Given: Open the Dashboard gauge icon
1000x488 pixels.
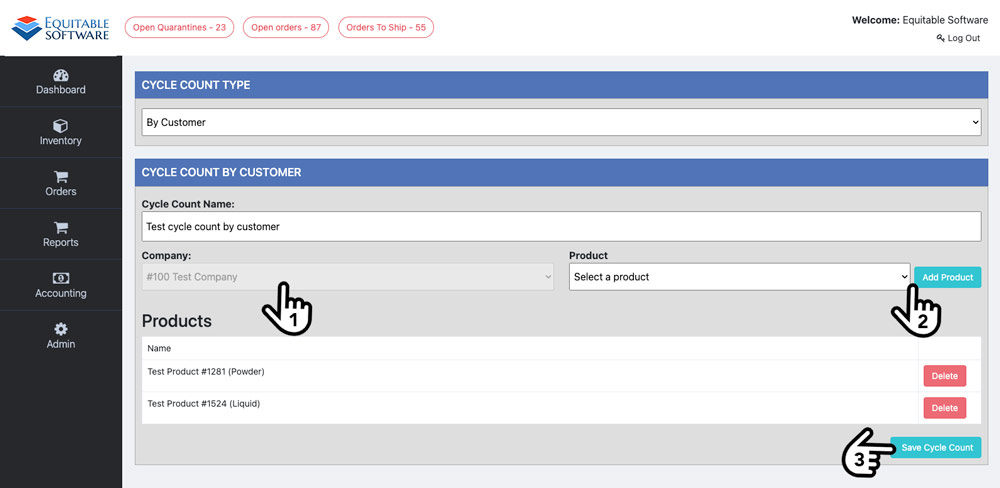Looking at the screenshot, I should point(61,75).
